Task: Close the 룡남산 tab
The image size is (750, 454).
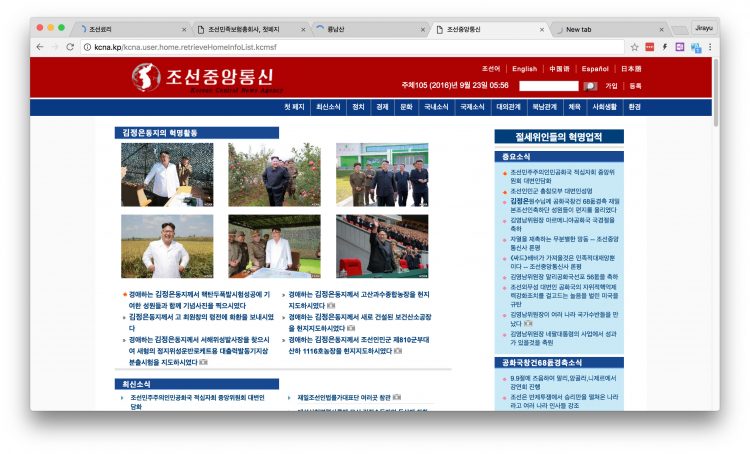Action: click(x=422, y=30)
